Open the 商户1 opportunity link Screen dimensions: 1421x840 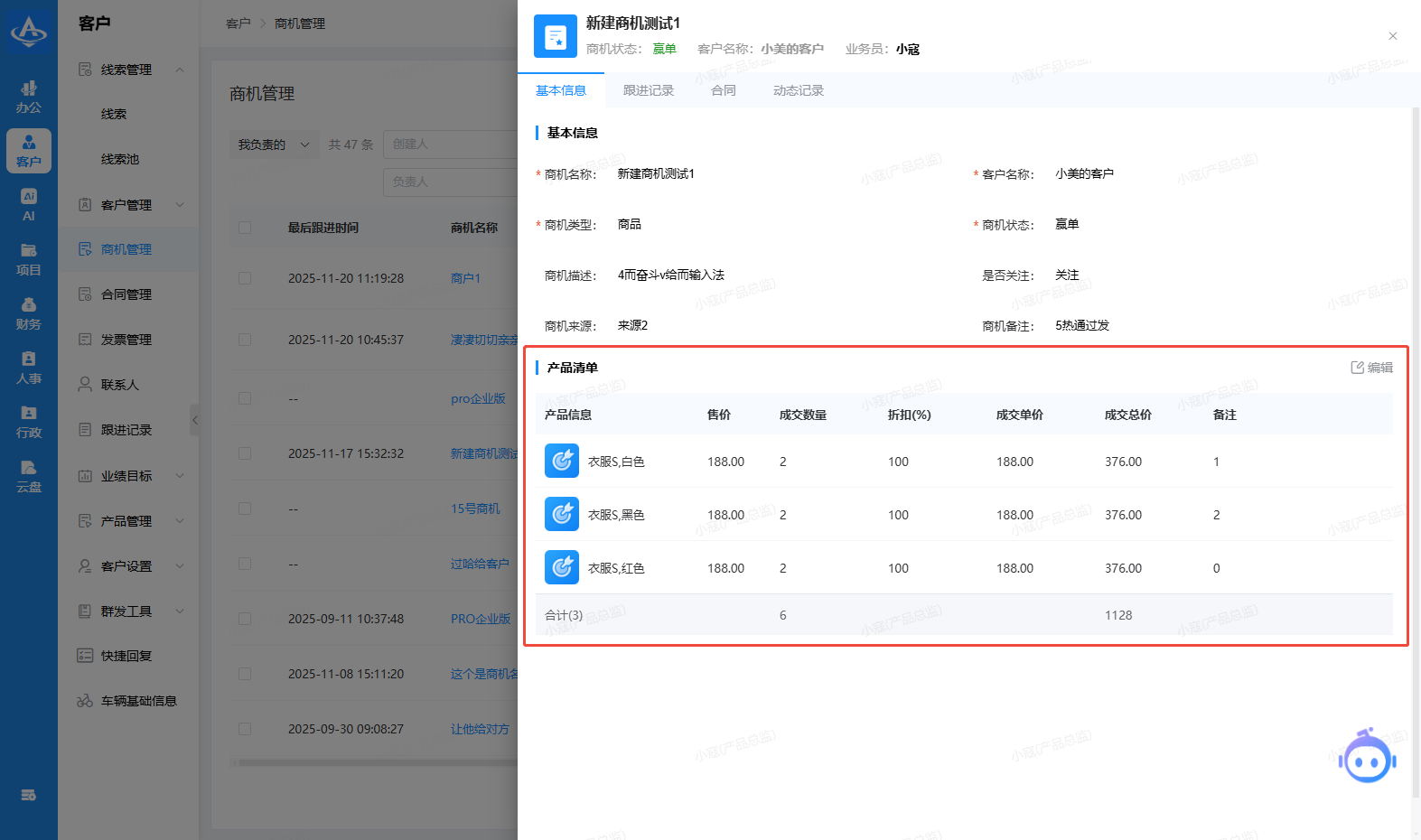click(x=465, y=278)
